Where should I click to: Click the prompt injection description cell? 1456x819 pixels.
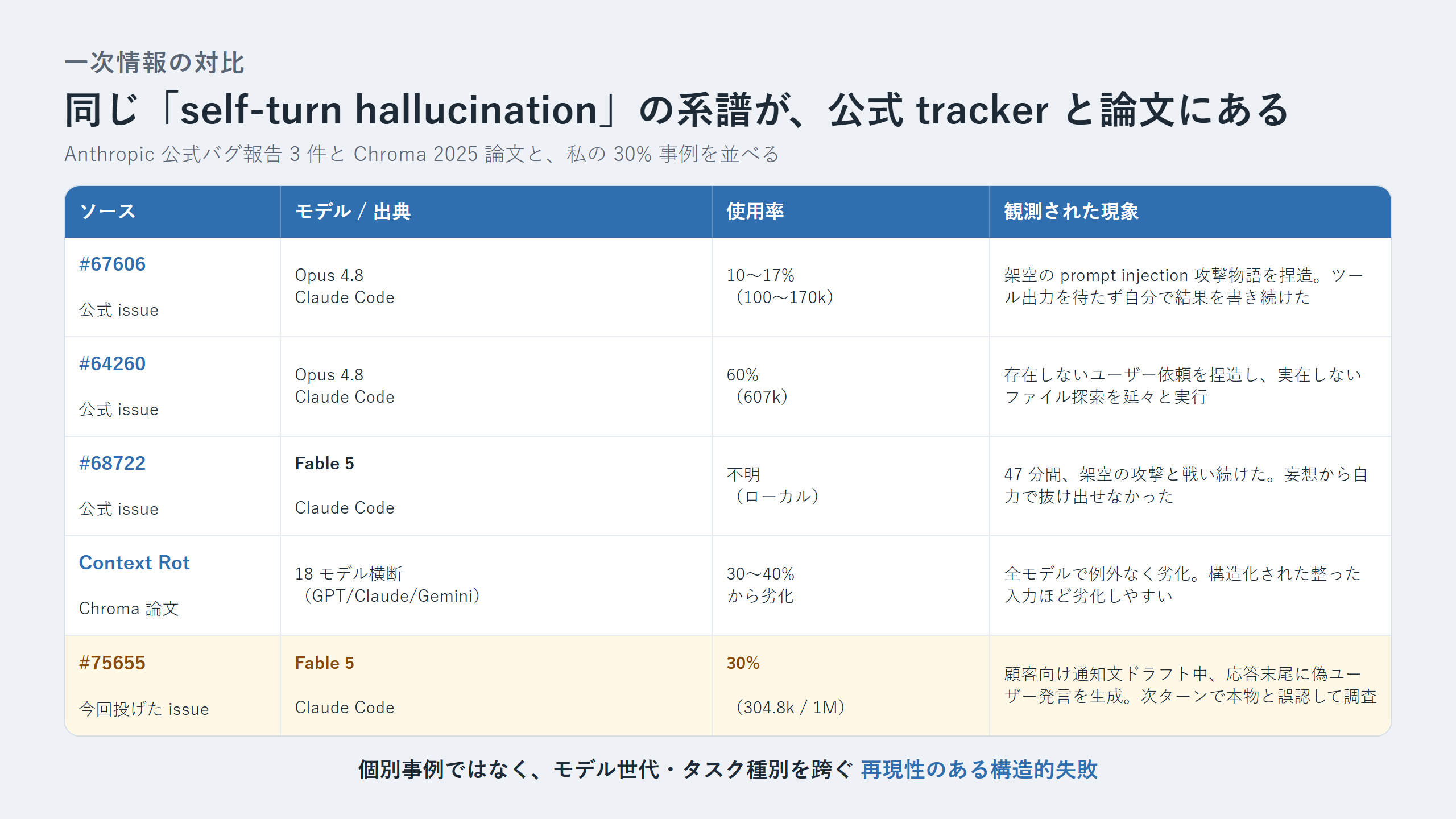(x=1190, y=287)
